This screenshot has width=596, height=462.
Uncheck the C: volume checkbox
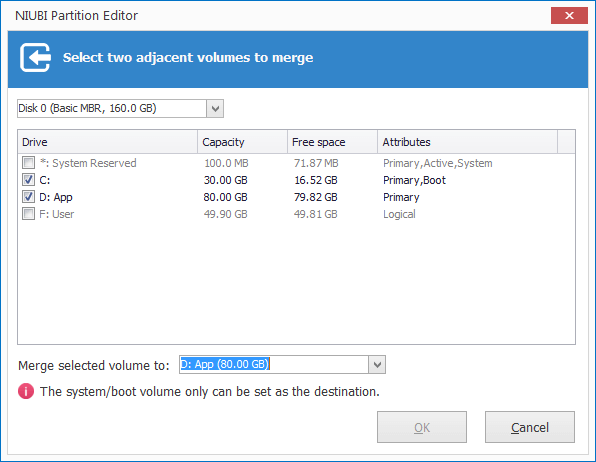coord(28,179)
